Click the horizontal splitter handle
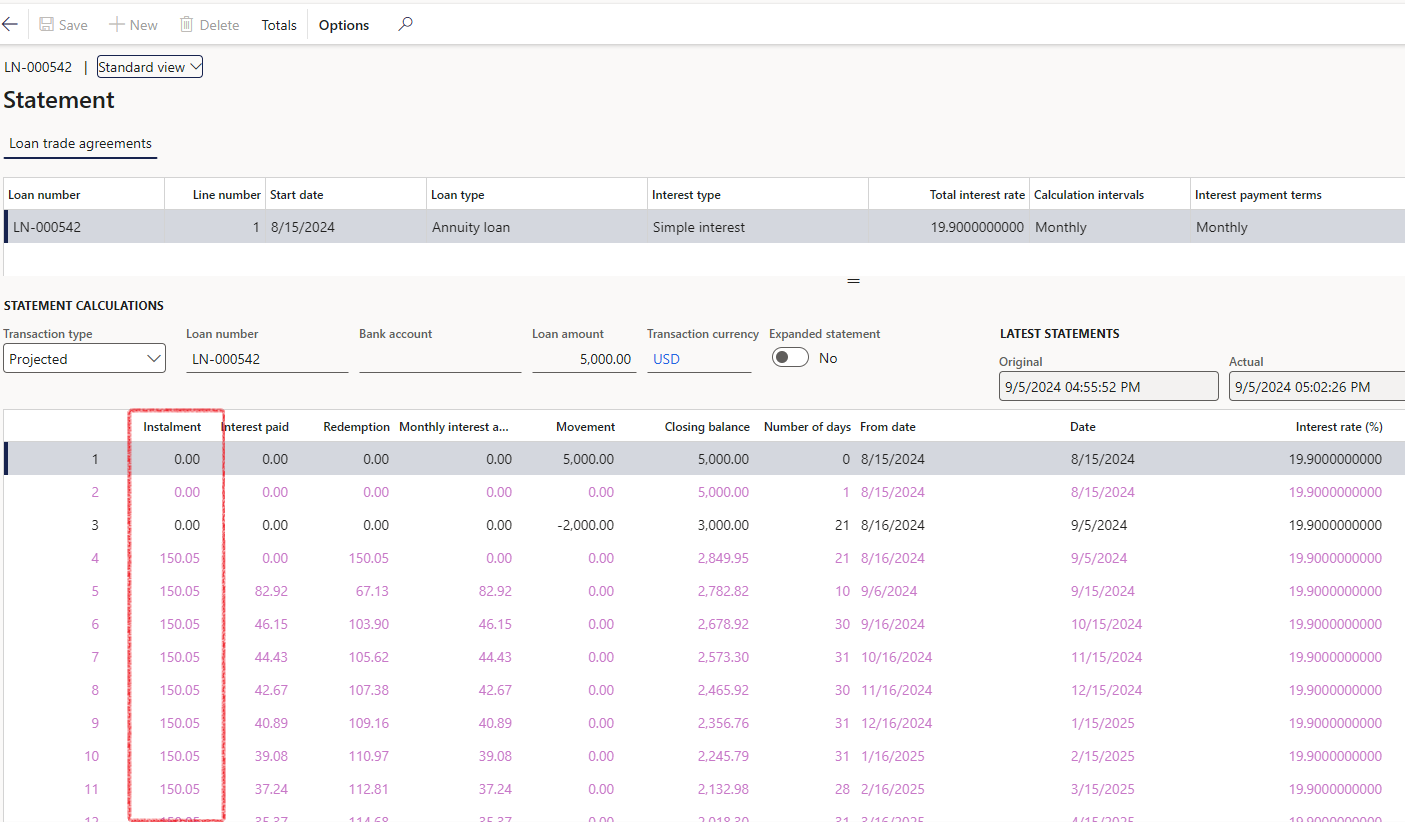 tap(853, 282)
